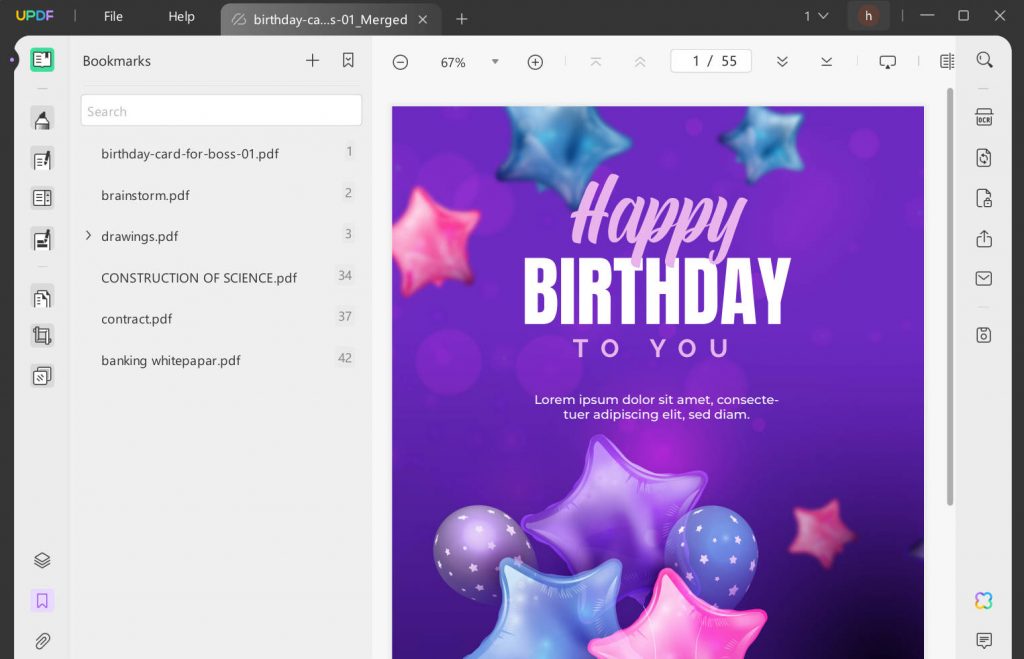Screen dimensions: 1024x659
Task: Toggle the Bookmarks panel icon
Action: click(42, 601)
